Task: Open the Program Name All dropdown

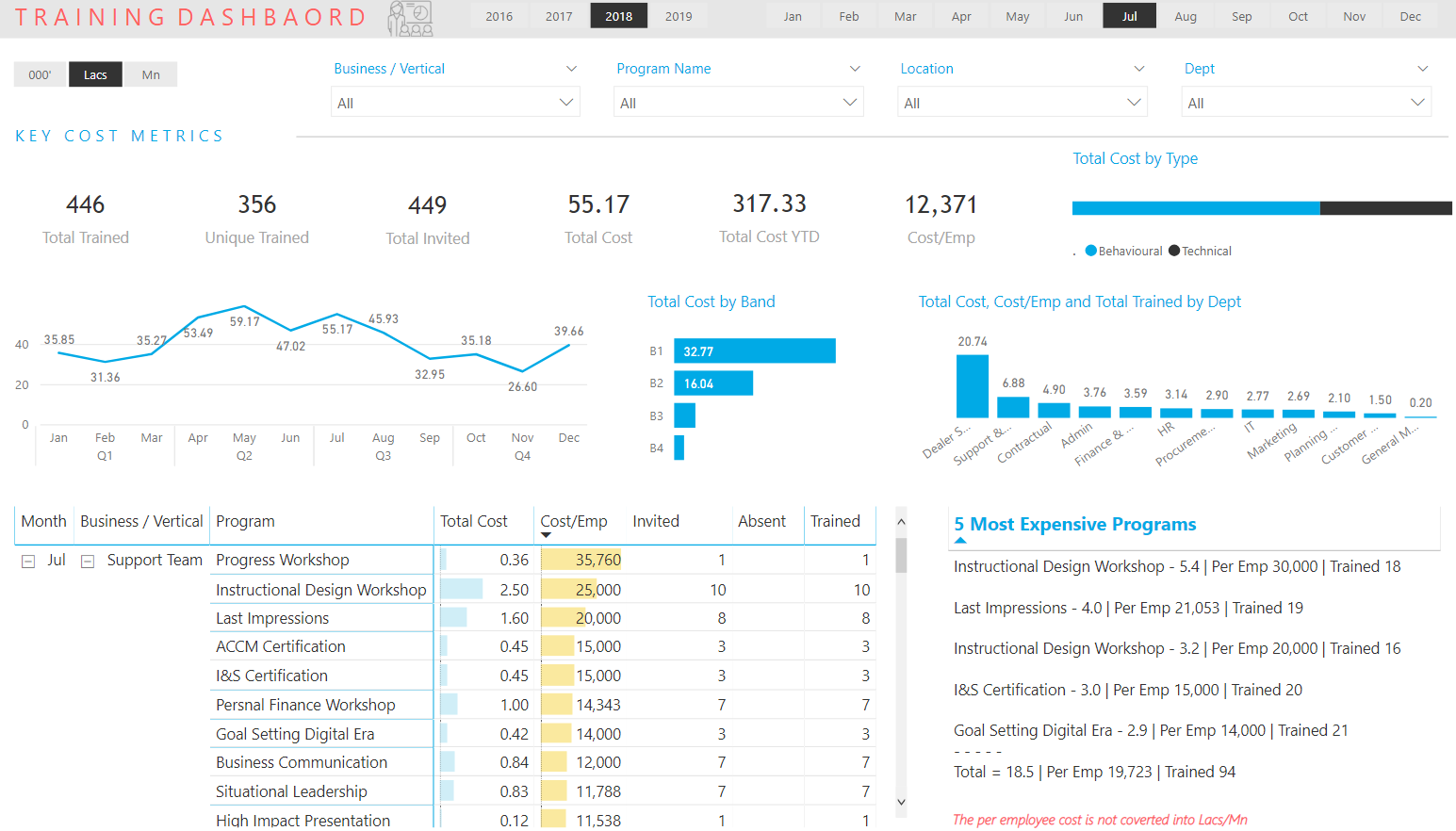Action: click(x=738, y=103)
